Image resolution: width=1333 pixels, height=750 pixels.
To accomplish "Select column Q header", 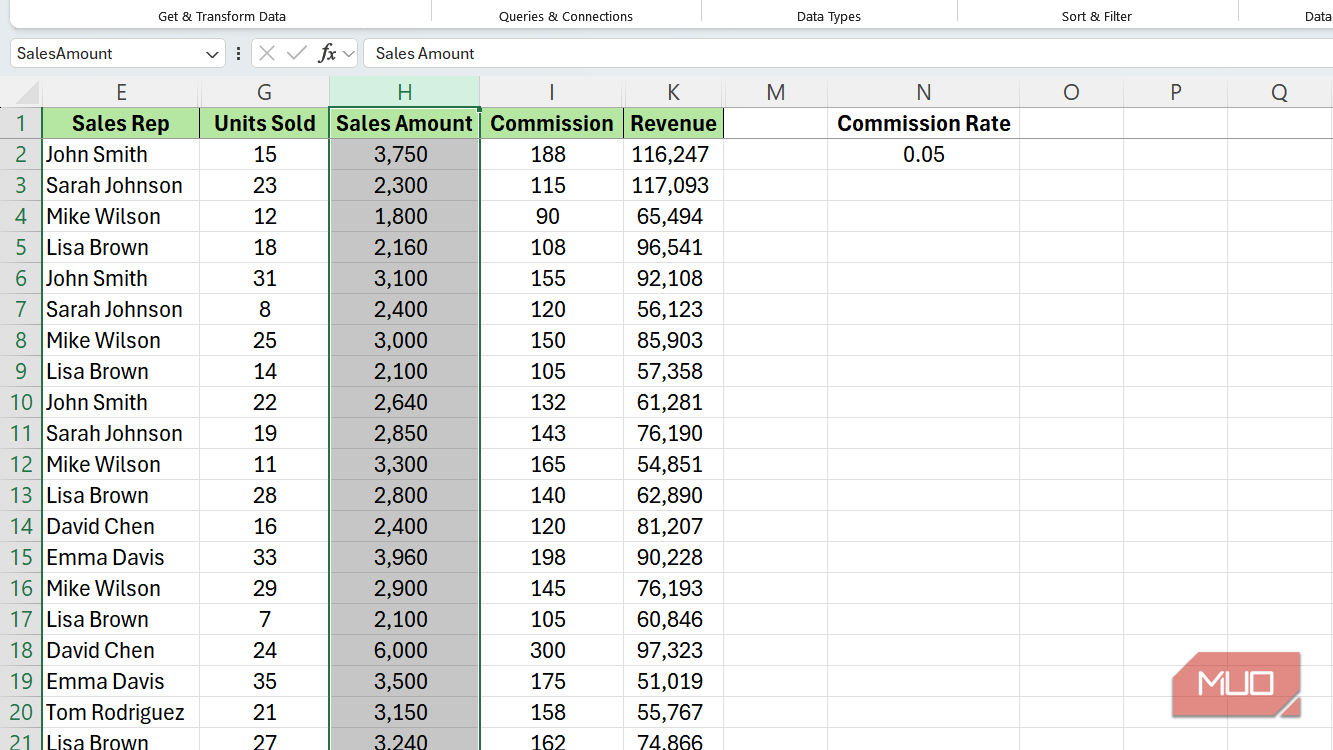I will tap(1279, 93).
